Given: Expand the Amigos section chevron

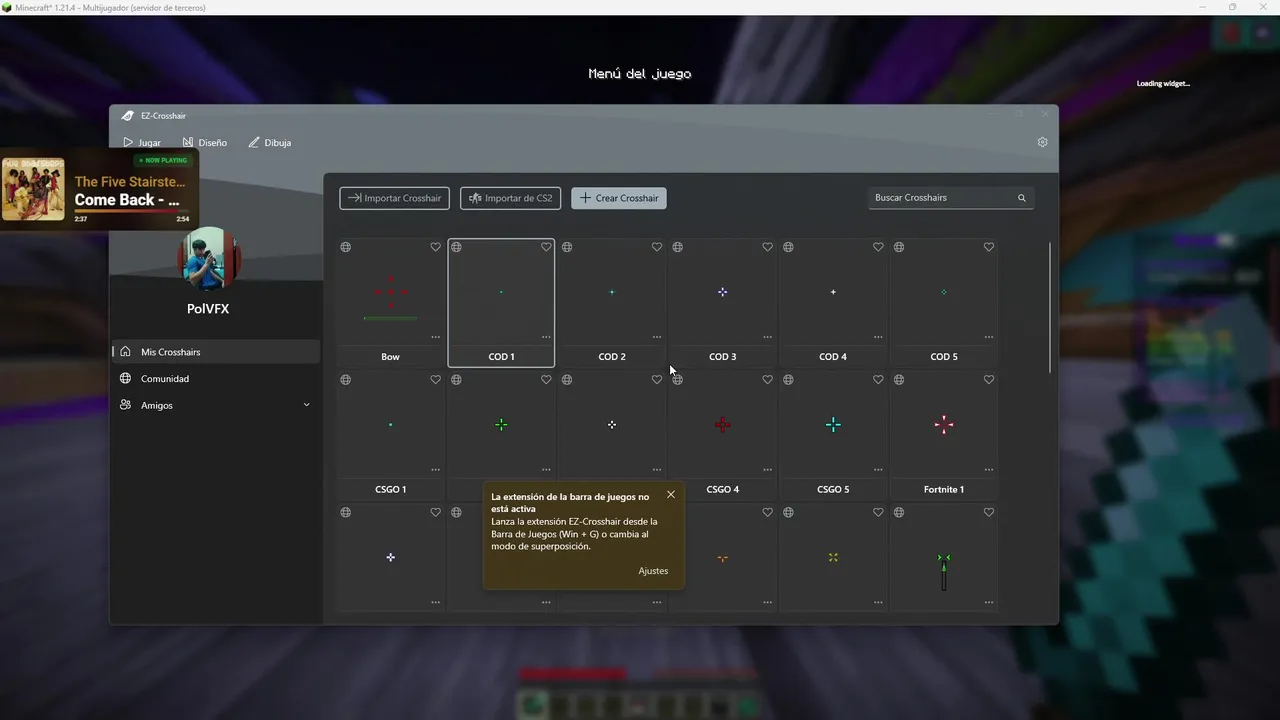Looking at the screenshot, I should [x=306, y=405].
